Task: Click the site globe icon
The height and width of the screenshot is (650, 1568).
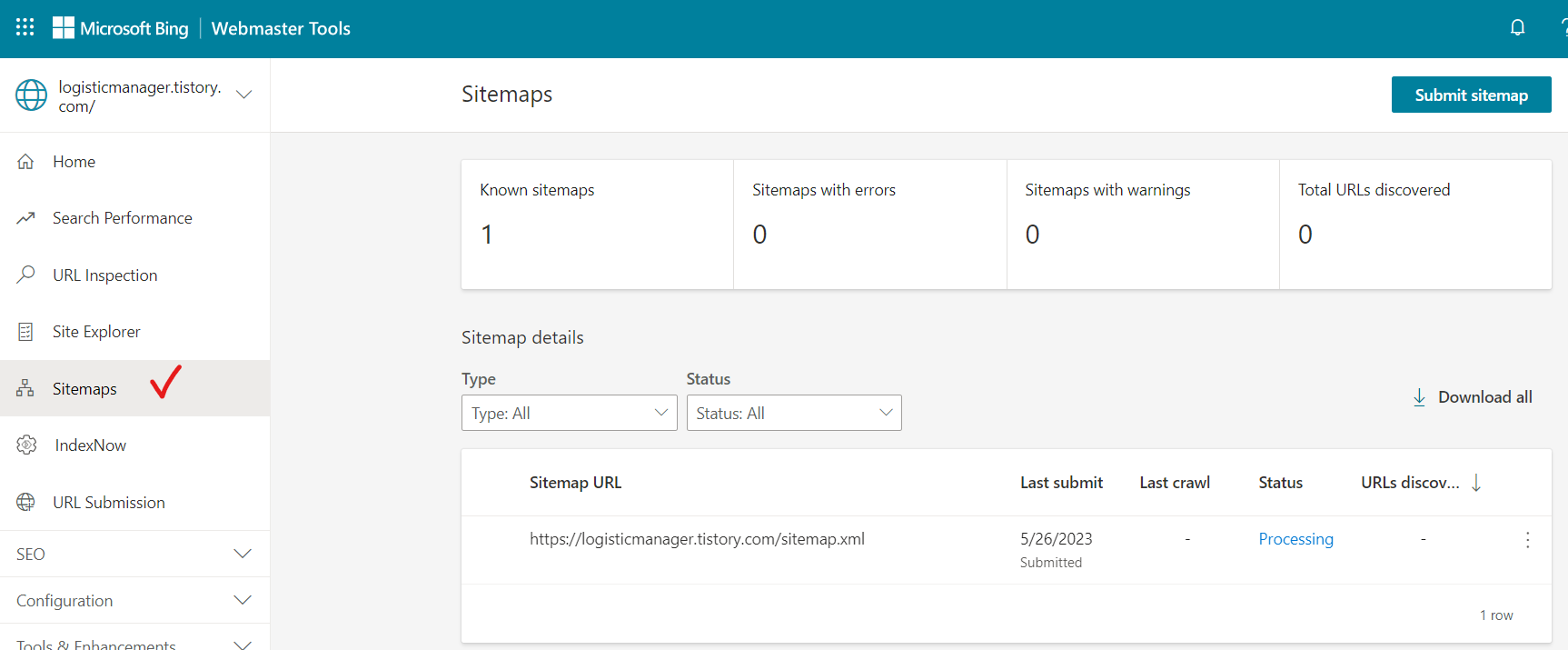Action: (31, 95)
